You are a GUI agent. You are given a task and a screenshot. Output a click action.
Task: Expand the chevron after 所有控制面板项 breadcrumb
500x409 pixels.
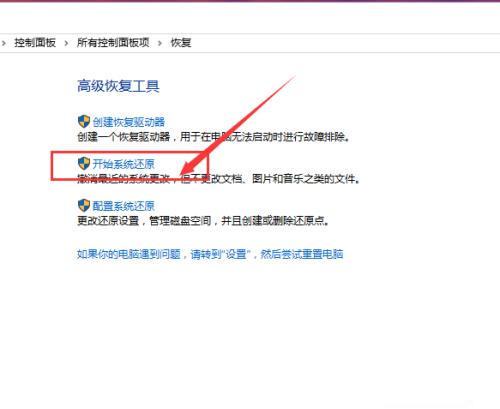160,43
